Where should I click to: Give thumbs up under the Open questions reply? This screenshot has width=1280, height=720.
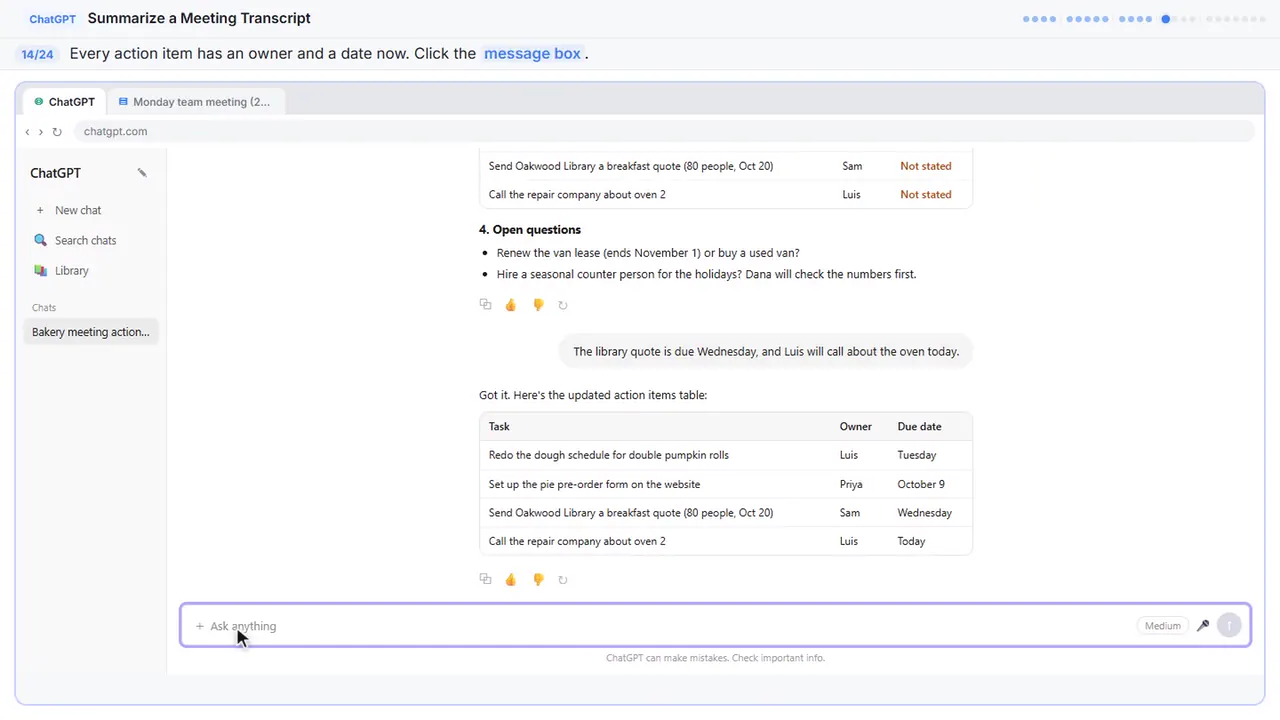[511, 305]
